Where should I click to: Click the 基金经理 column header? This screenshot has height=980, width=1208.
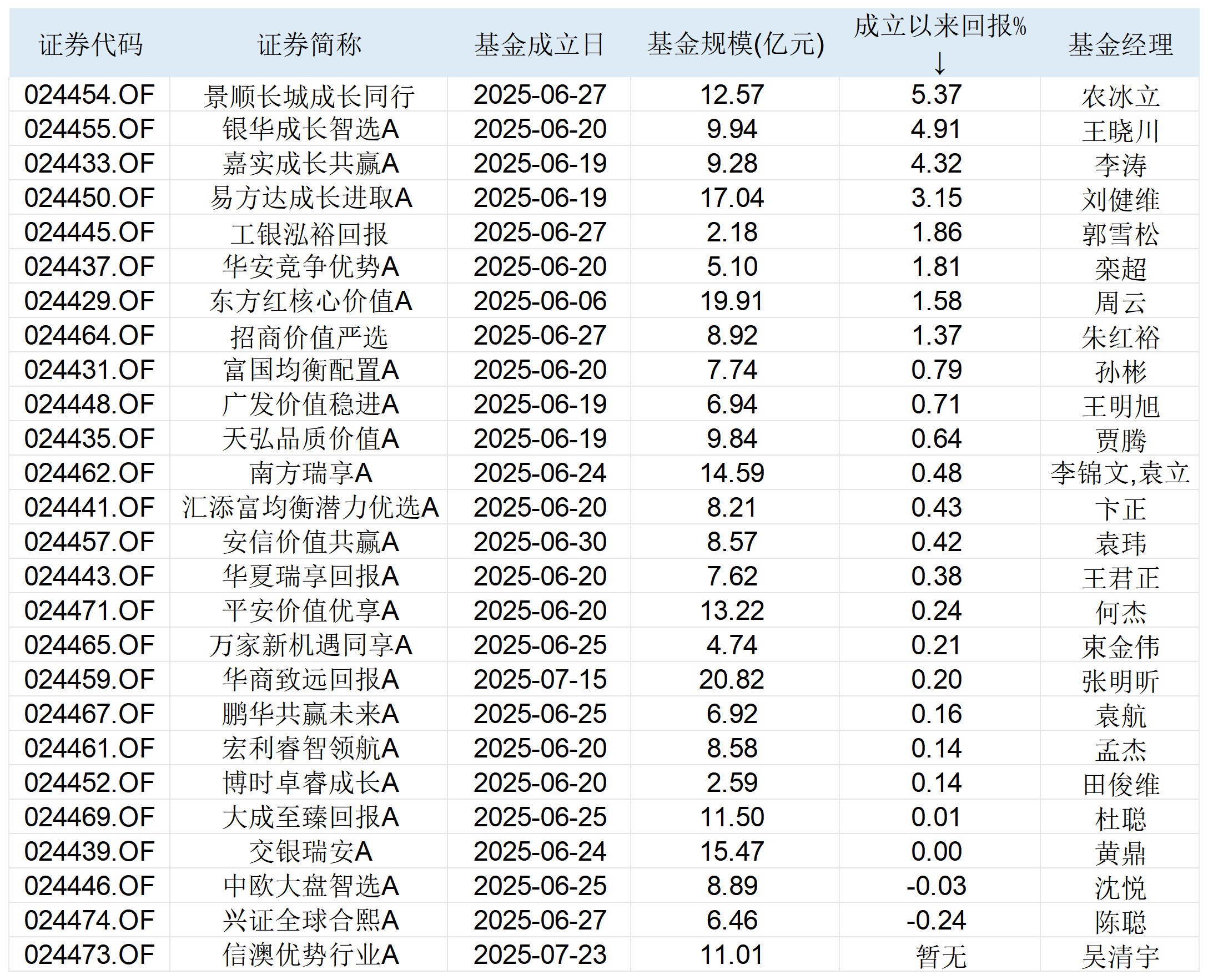click(1120, 44)
